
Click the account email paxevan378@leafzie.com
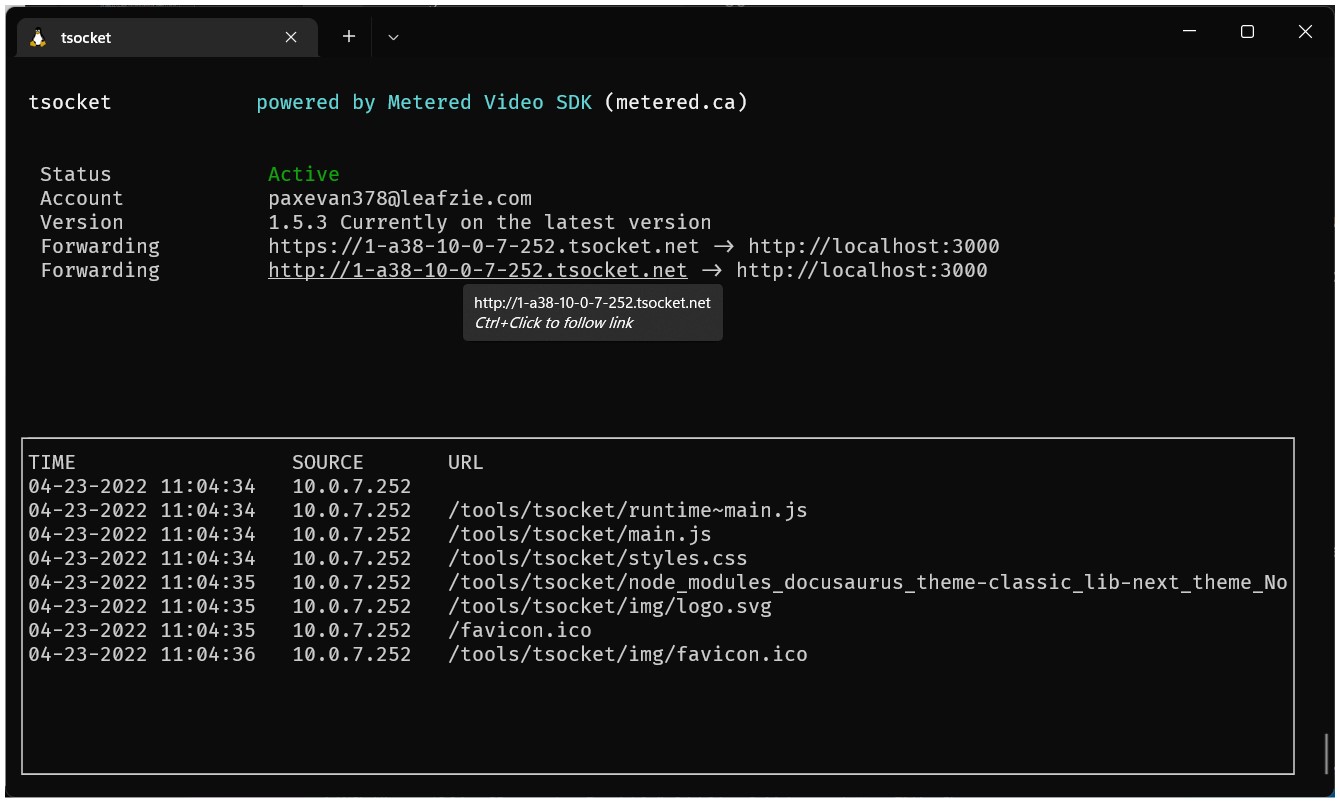[399, 199]
